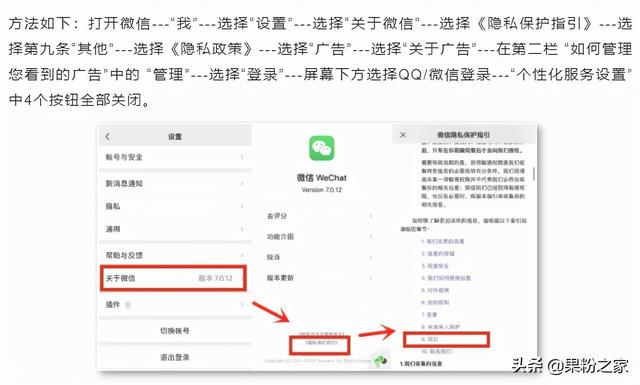Click the '7. 变更' index link
The image size is (640, 385).
click(x=429, y=315)
